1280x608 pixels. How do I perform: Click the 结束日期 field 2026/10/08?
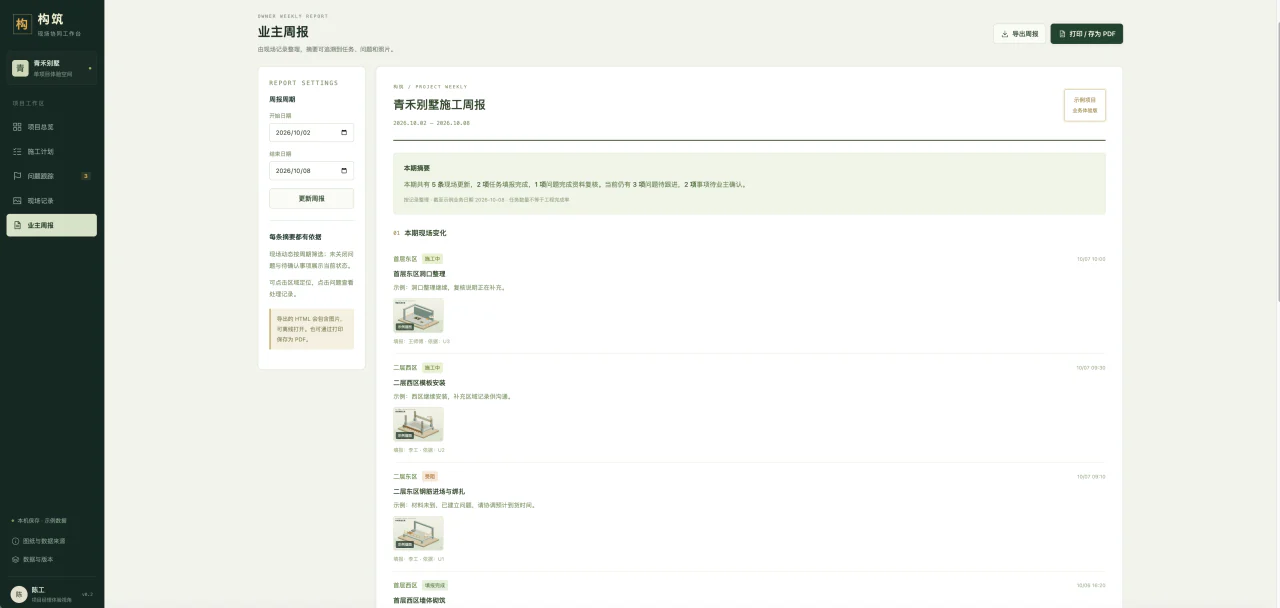tap(311, 170)
